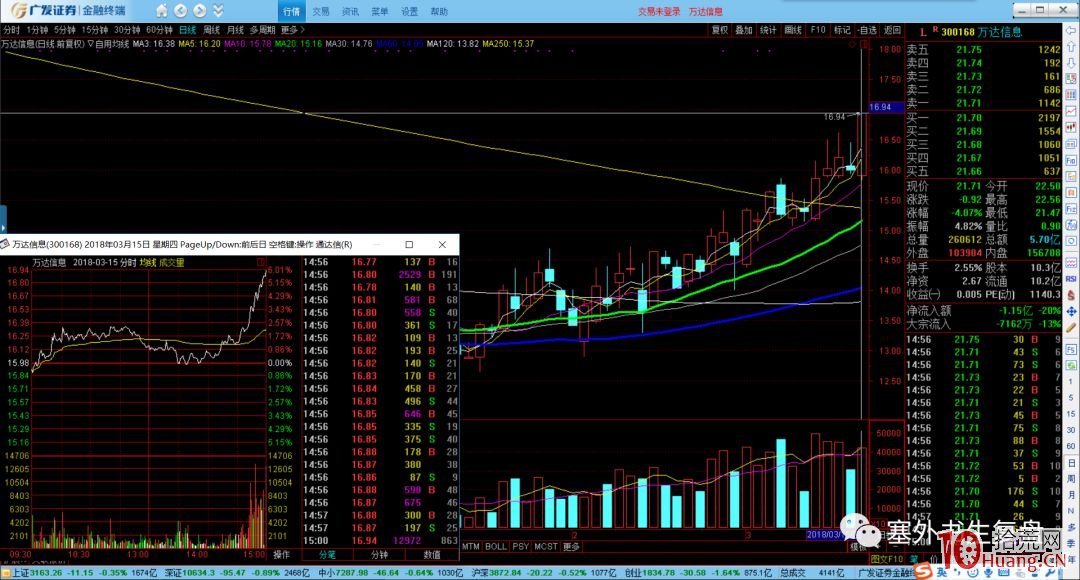Click the 创业 index in status bar
Viewport: 1080px width, 580px height.
tap(698, 572)
